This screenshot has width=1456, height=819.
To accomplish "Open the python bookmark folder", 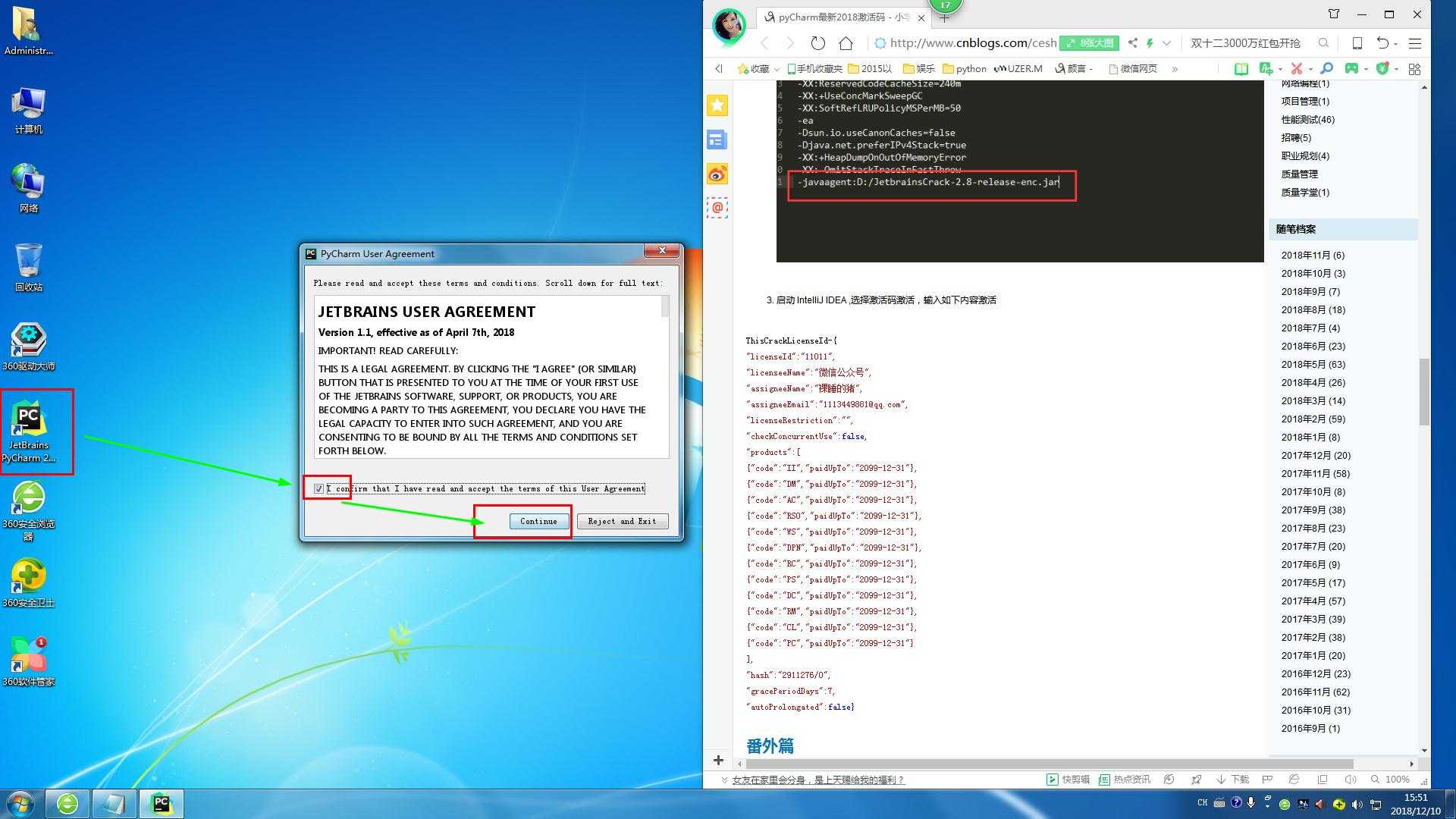I will coord(965,68).
